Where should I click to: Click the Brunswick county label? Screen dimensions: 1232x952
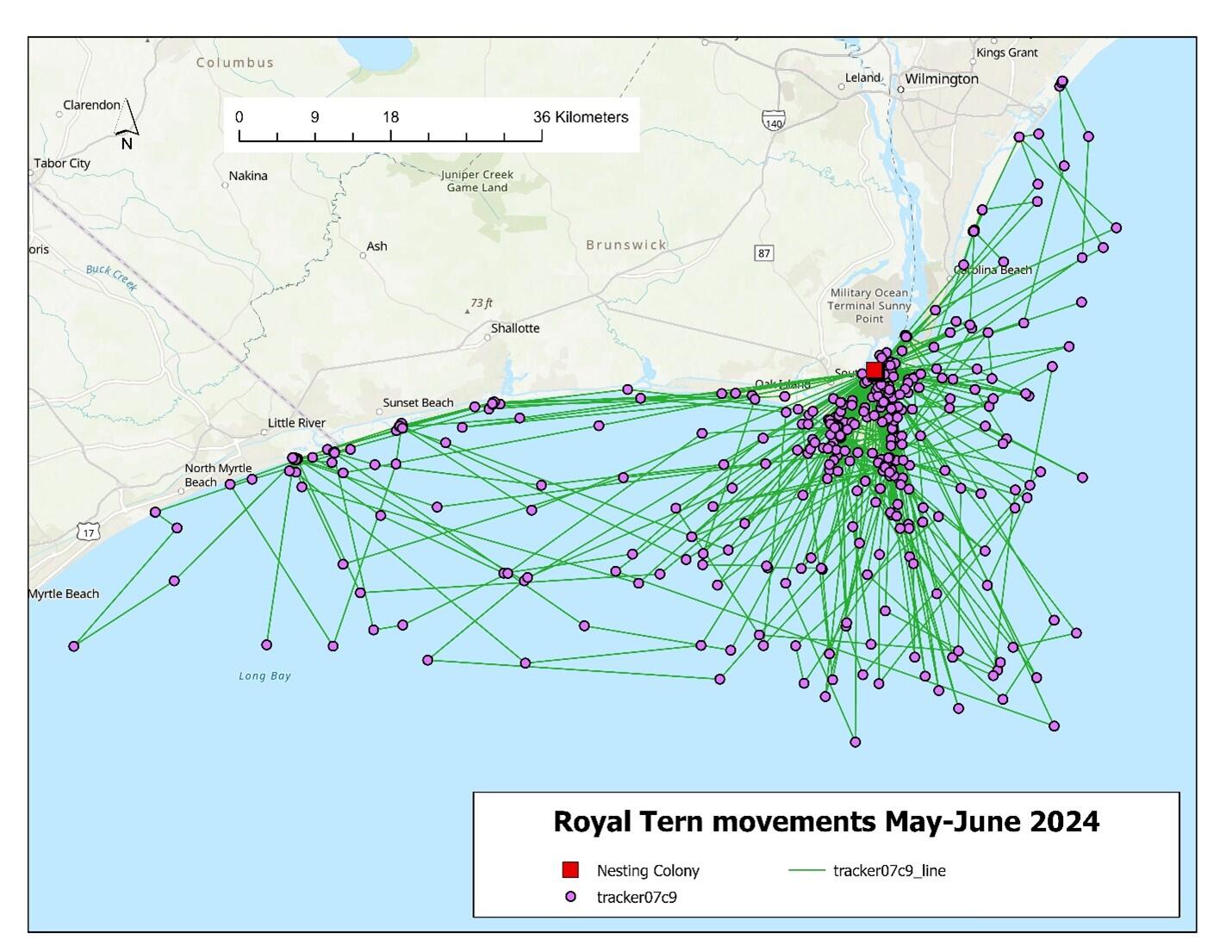(x=626, y=245)
